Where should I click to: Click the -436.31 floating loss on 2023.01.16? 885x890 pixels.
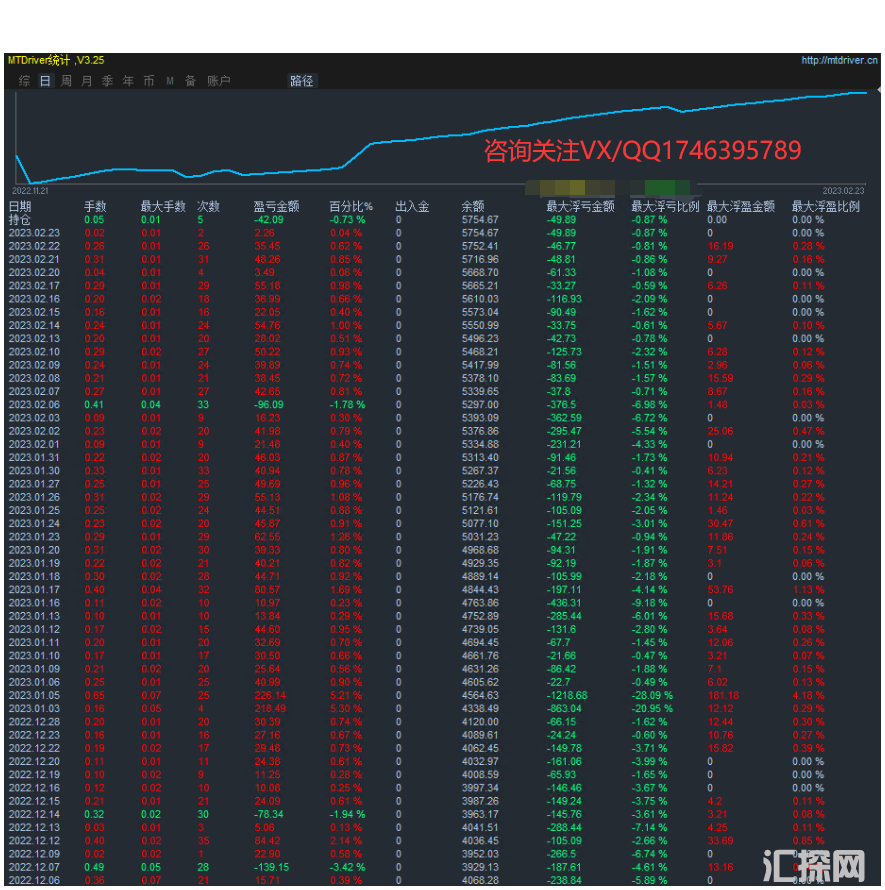click(564, 603)
